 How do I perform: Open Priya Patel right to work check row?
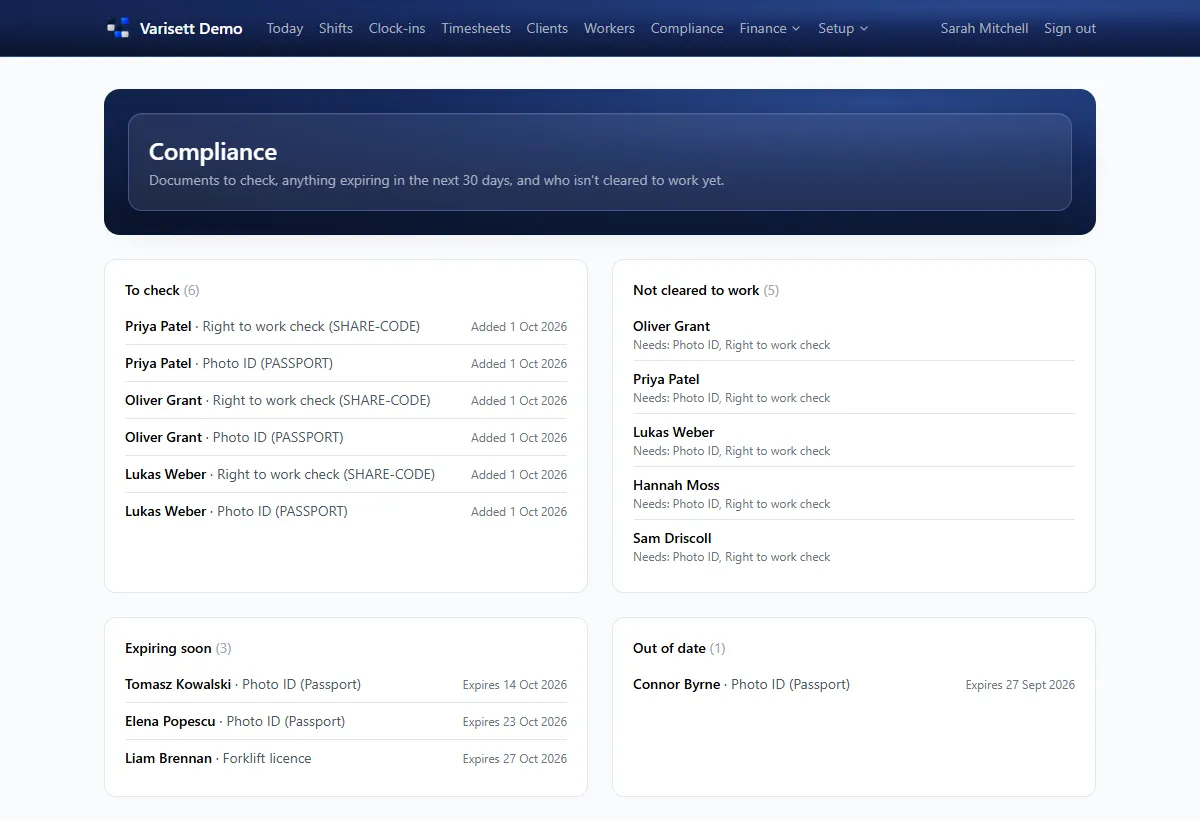[x=346, y=326]
